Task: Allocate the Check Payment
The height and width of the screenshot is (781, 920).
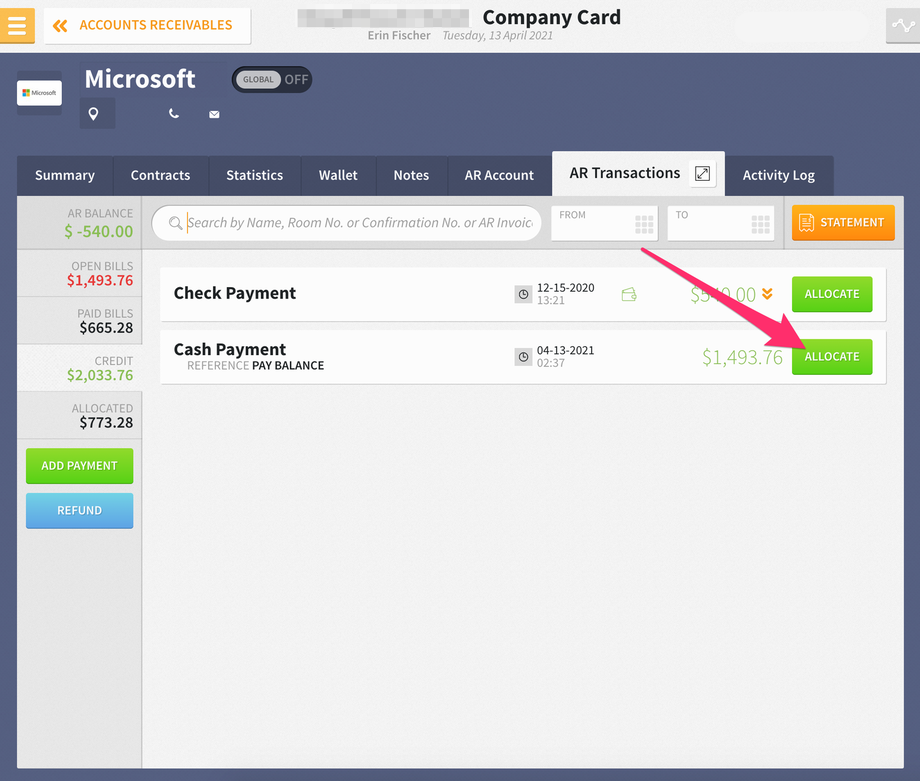Action: (x=831, y=294)
